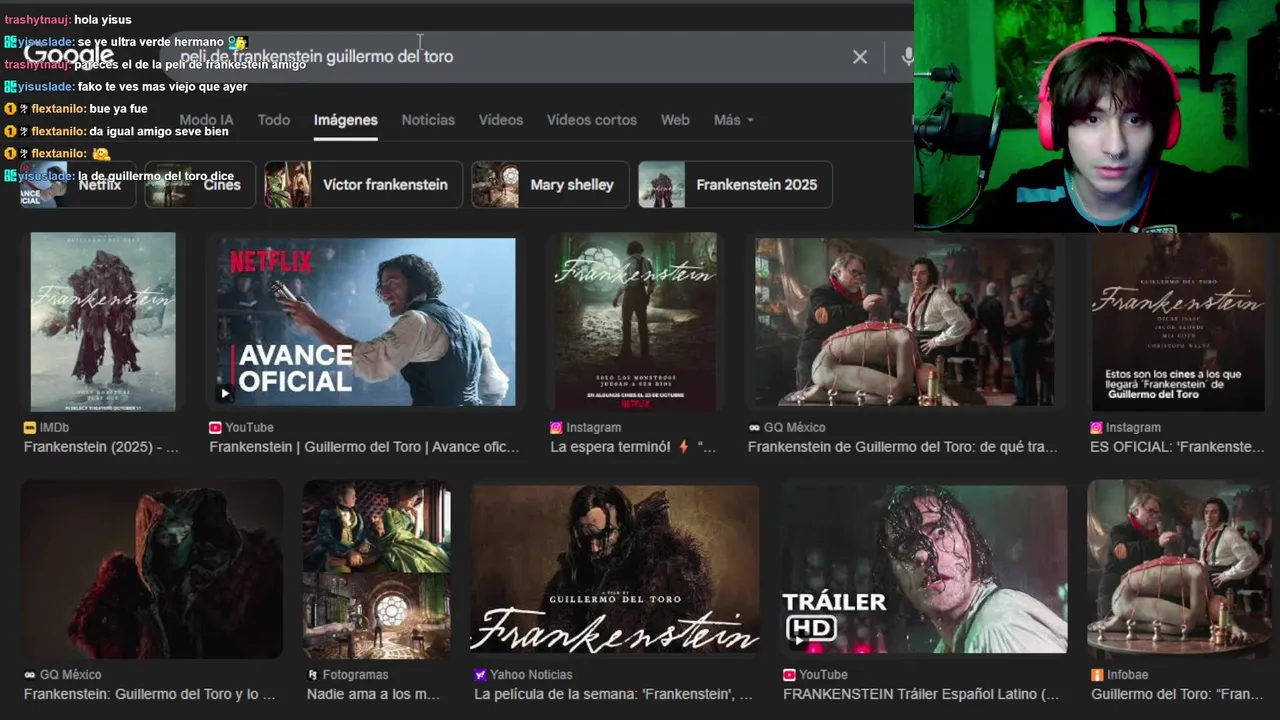This screenshot has width=1280, height=720.
Task: Click the voice search microphone icon
Action: click(x=907, y=57)
